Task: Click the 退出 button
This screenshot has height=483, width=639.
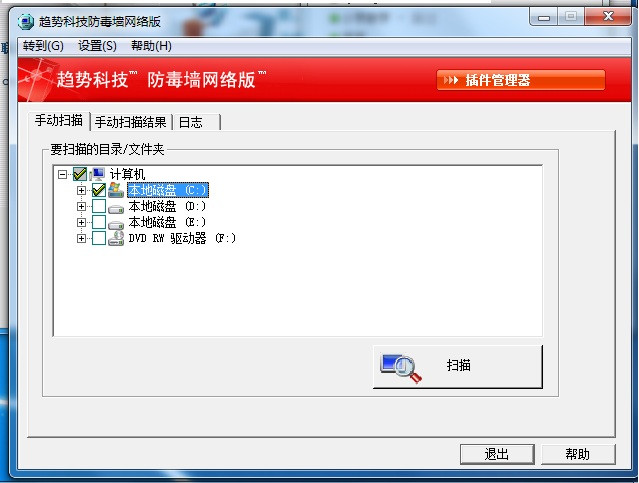Action: tap(497, 454)
